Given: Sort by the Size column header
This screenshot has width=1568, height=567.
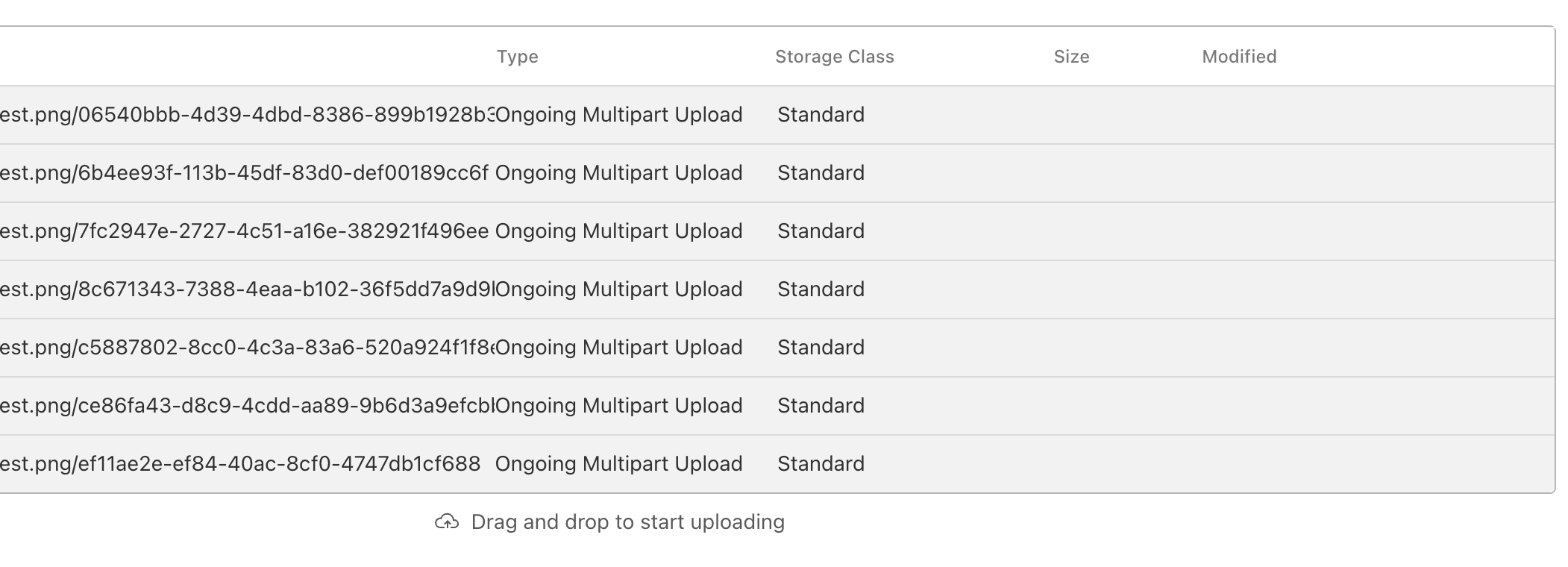Looking at the screenshot, I should (x=1071, y=57).
